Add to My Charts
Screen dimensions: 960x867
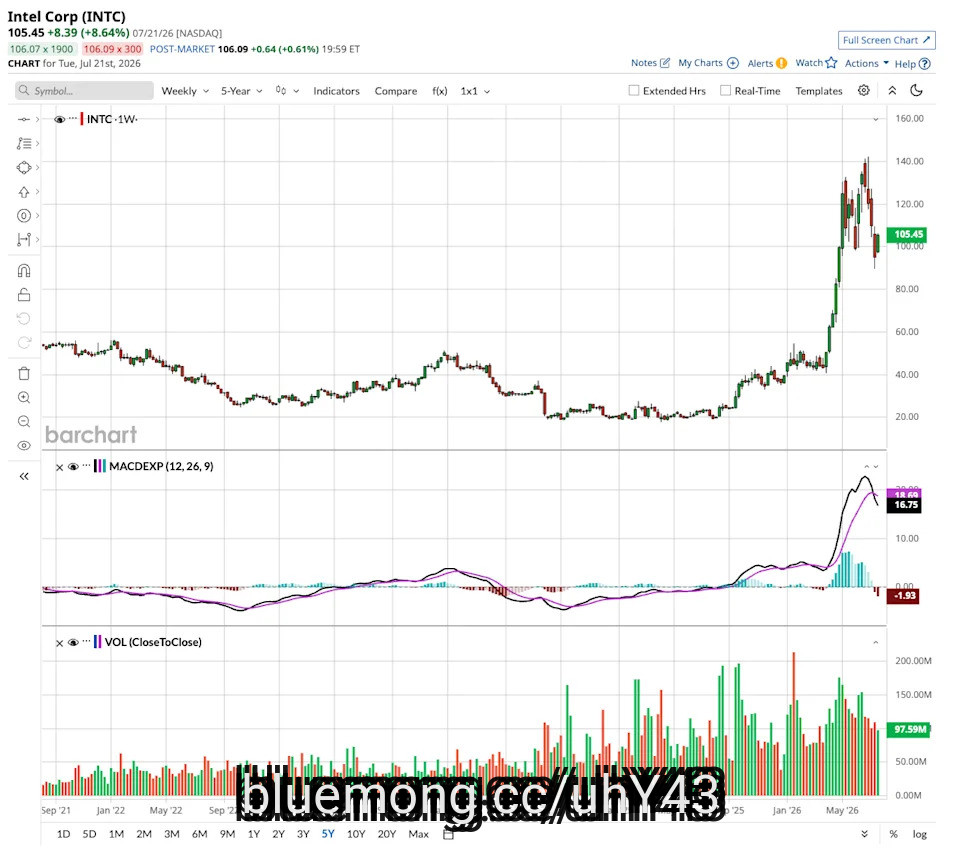pyautogui.click(x=708, y=62)
